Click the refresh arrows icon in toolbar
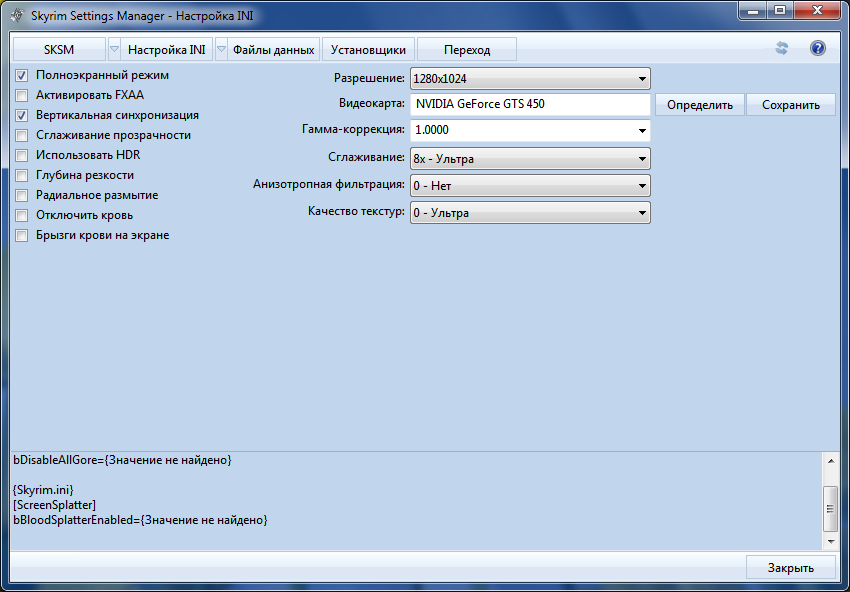This screenshot has height=592, width=850. click(x=782, y=49)
